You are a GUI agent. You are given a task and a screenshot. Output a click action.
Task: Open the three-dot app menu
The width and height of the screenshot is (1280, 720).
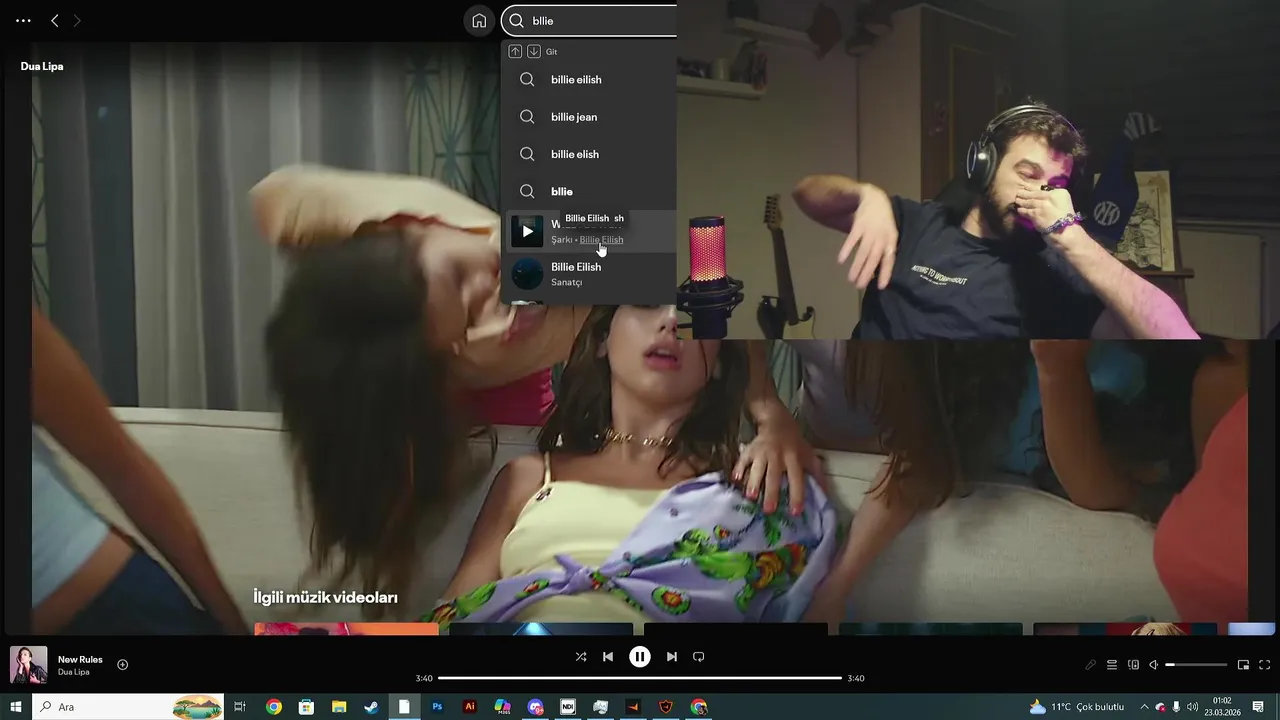pyautogui.click(x=23, y=20)
